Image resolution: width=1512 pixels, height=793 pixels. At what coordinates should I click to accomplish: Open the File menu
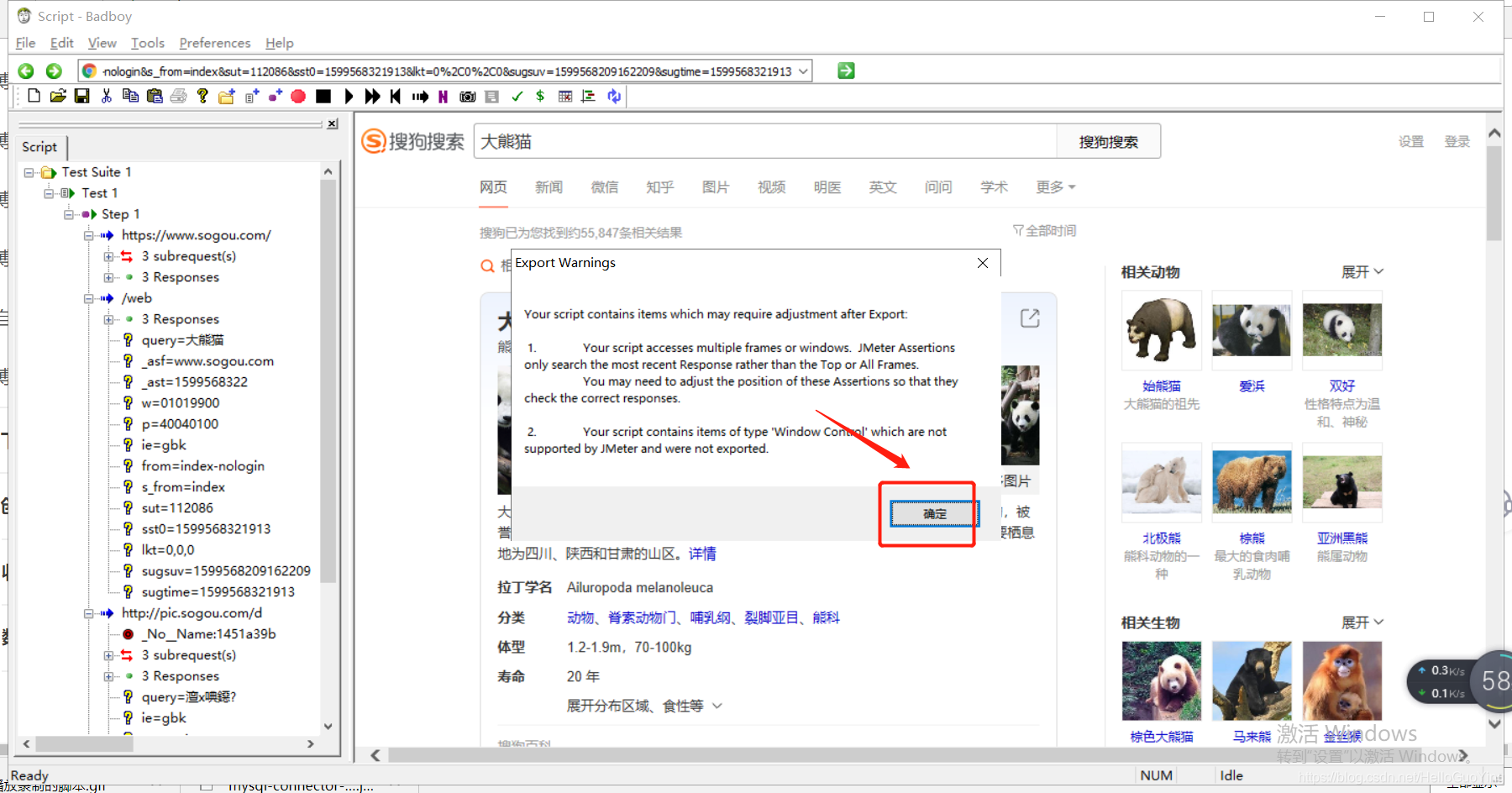[x=25, y=43]
